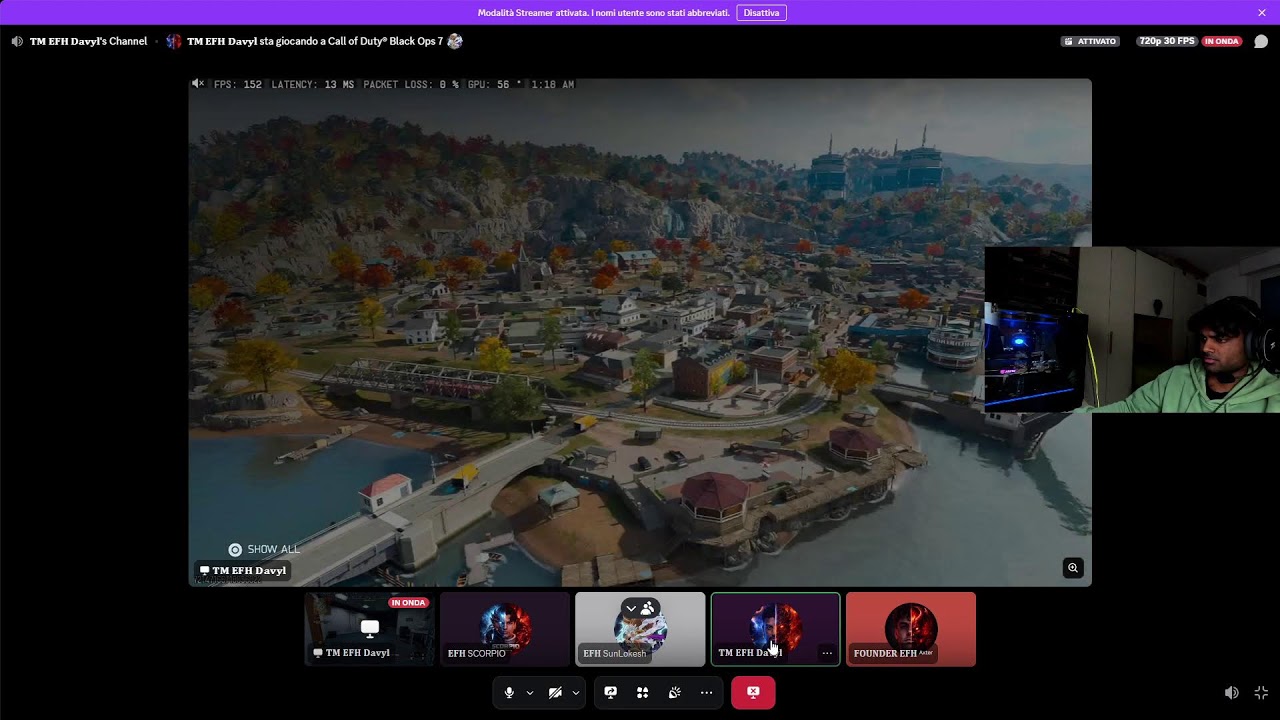Select the FOUNDER EFH participant tile

911,629
